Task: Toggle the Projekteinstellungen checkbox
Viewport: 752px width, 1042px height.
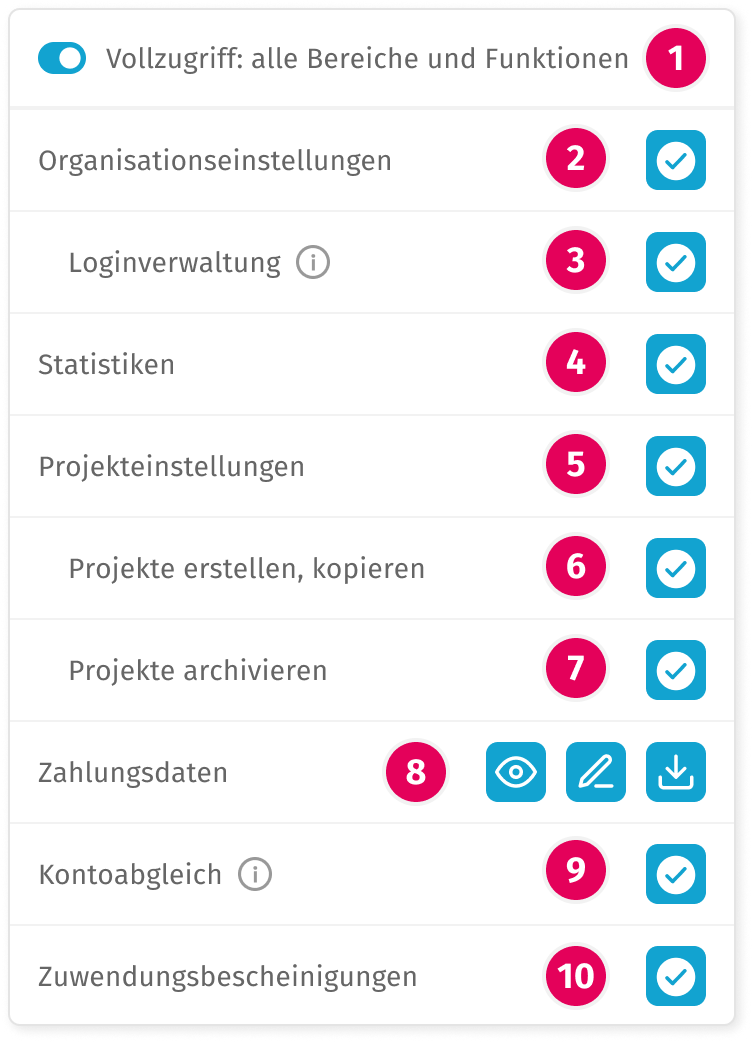Action: (x=676, y=466)
